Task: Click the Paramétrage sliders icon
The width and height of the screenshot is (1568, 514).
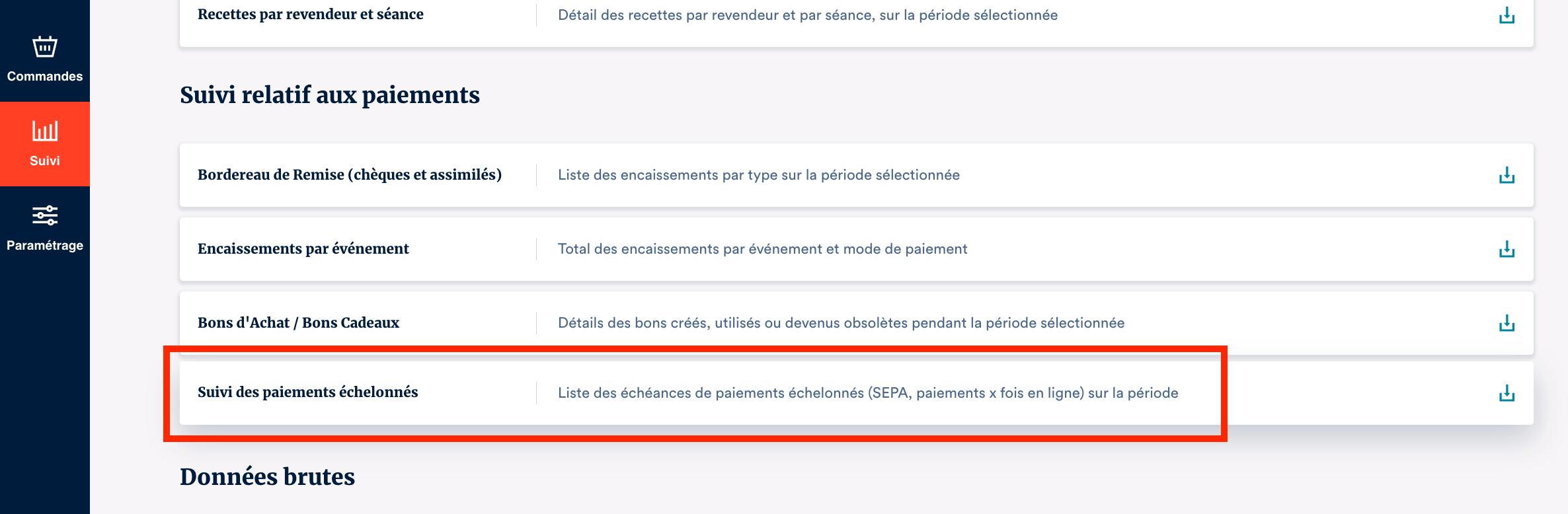Action: 45,215
